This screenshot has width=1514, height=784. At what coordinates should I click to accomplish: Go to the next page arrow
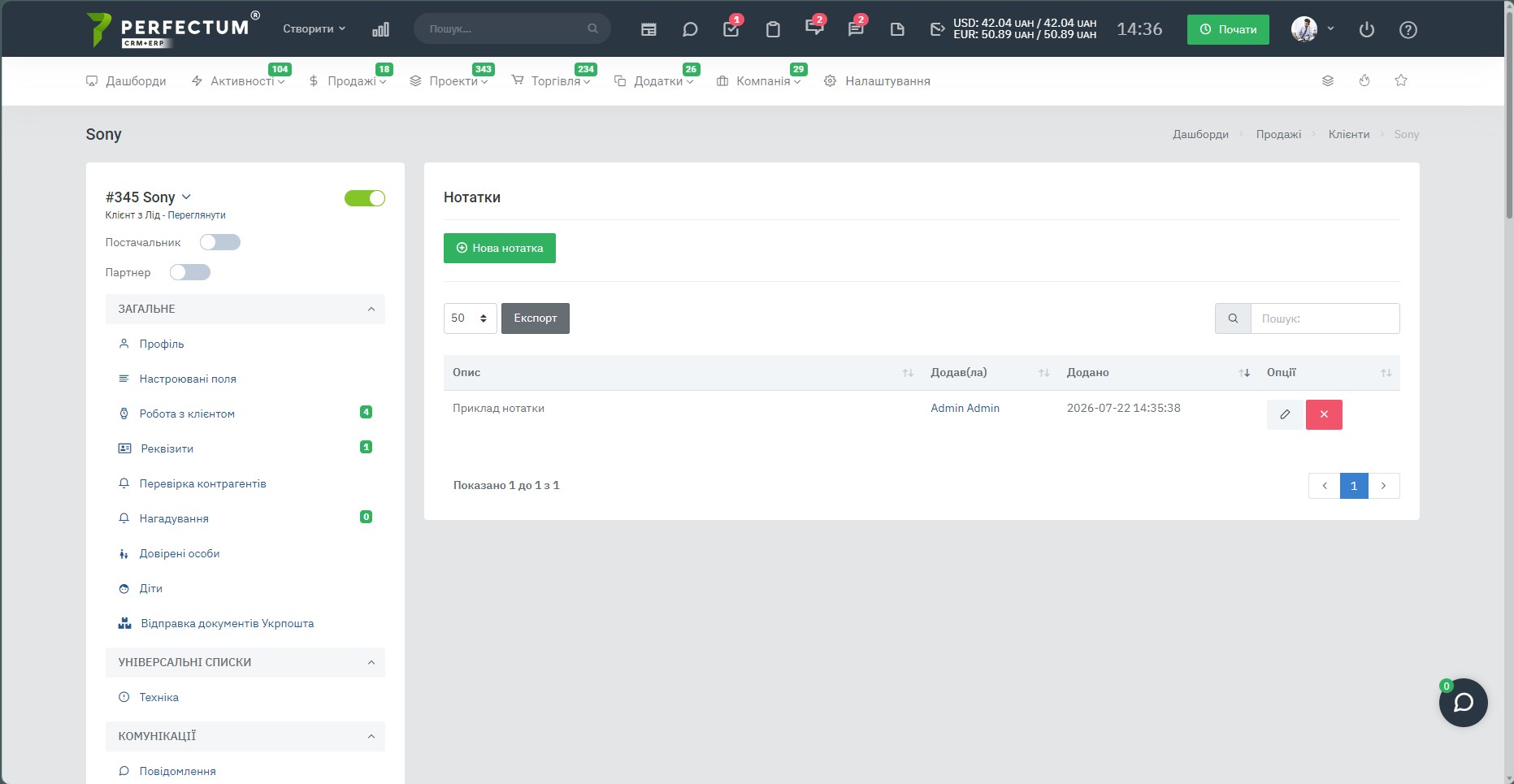(1384, 486)
